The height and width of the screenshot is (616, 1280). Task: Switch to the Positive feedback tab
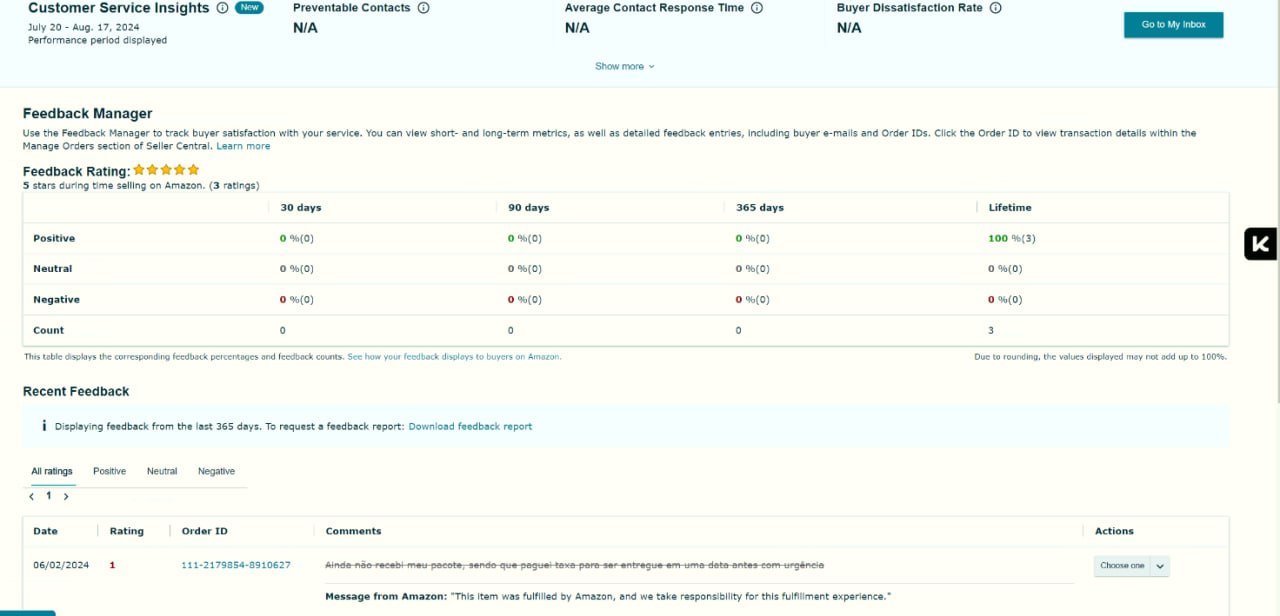tap(110, 471)
